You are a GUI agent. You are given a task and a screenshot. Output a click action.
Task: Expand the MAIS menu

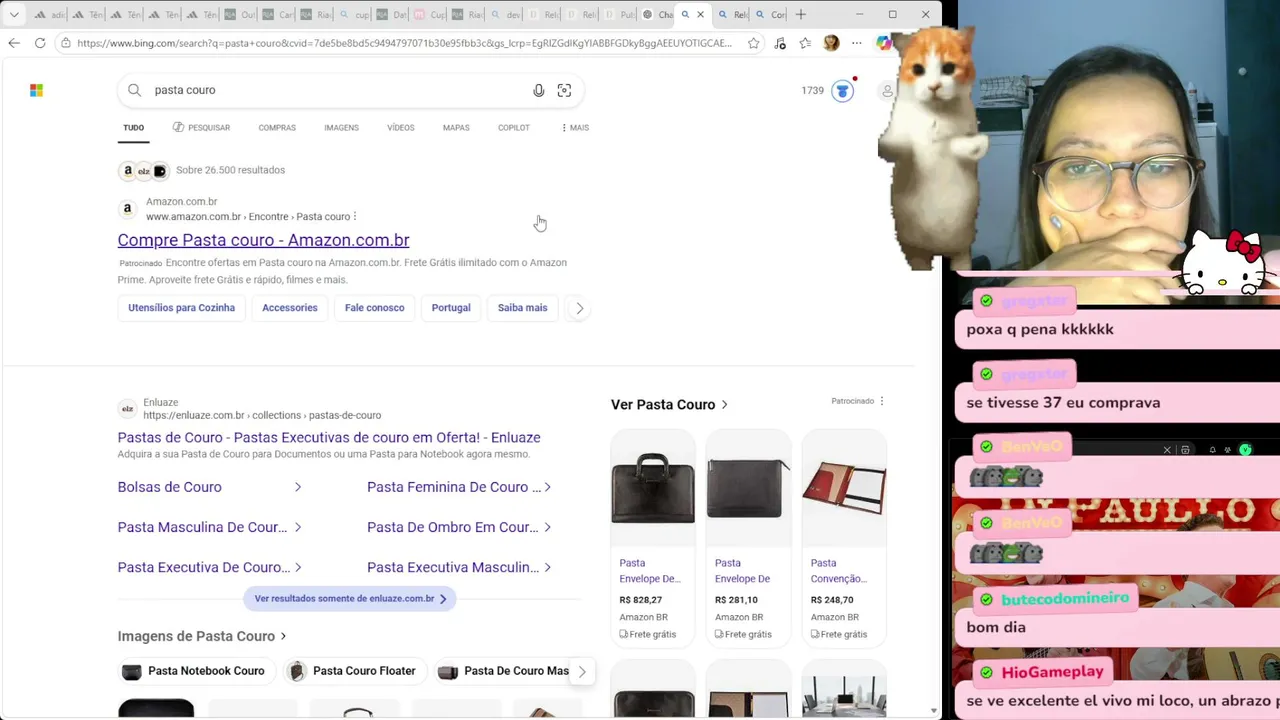pyautogui.click(x=575, y=128)
